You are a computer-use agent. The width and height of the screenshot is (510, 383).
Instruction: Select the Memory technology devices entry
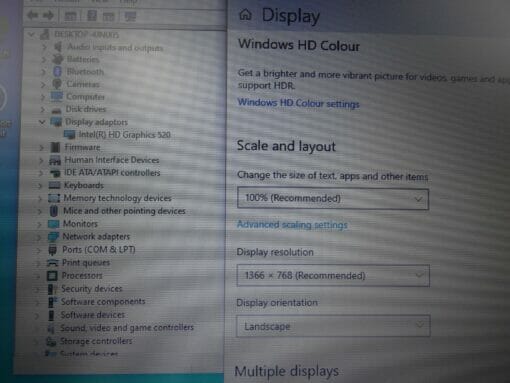[x=118, y=198]
